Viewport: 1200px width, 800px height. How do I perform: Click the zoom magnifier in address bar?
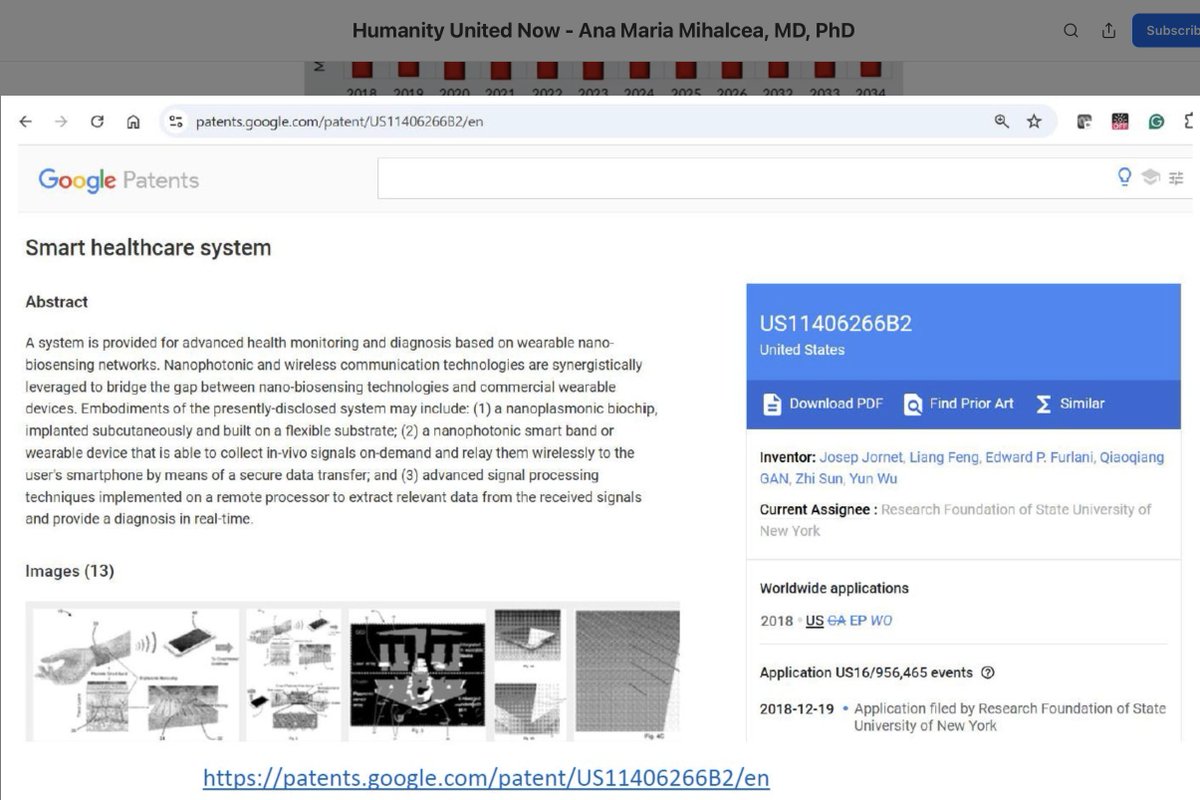point(1002,122)
